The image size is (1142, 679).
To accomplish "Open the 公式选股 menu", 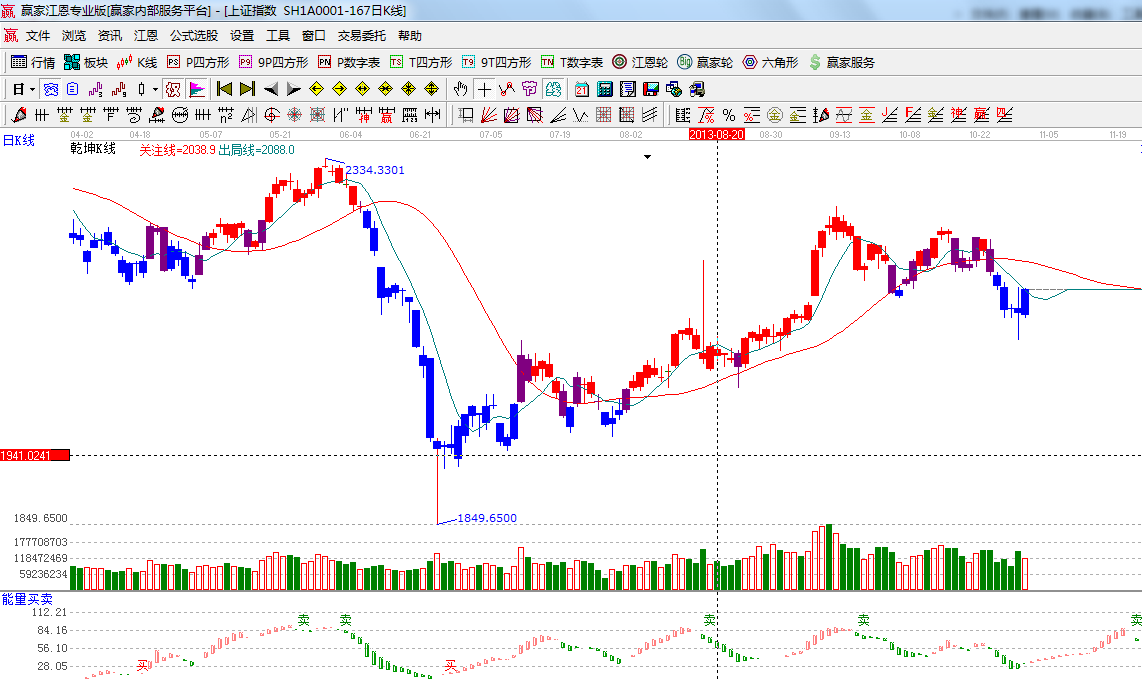I will 193,35.
